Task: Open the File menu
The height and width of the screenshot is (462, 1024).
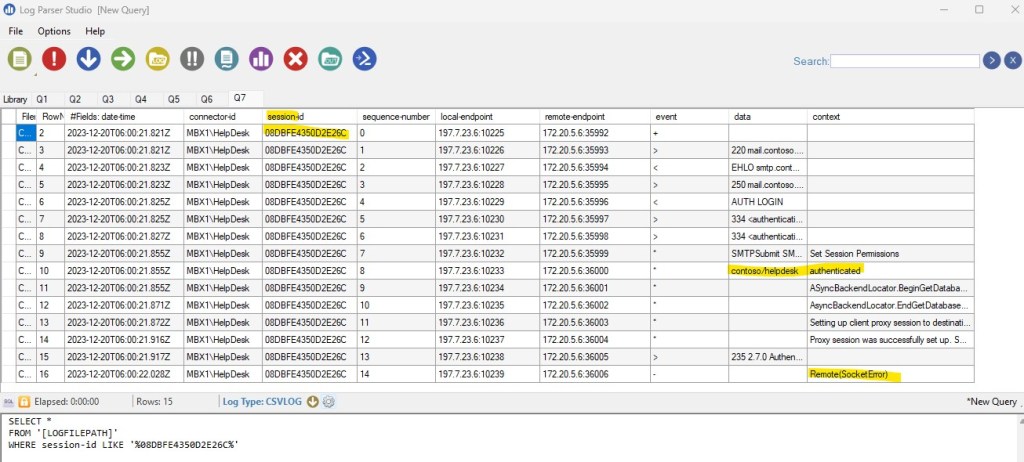Action: pos(16,31)
